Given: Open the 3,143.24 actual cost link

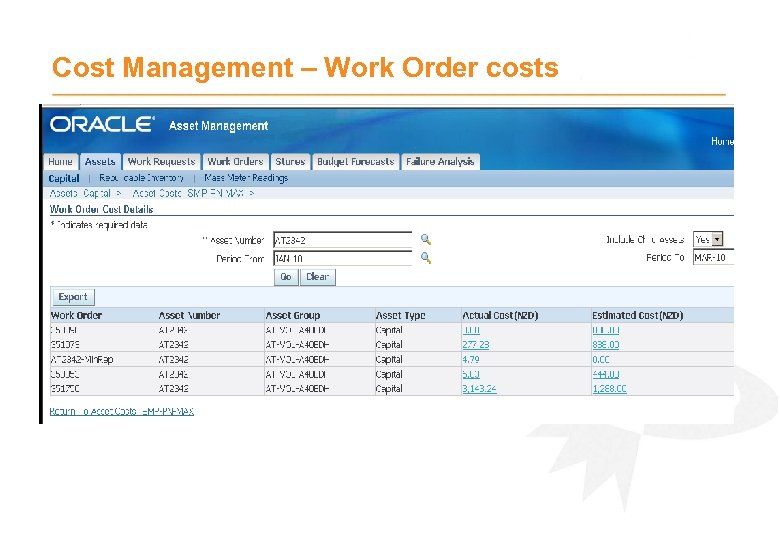Looking at the screenshot, I should pos(479,389).
